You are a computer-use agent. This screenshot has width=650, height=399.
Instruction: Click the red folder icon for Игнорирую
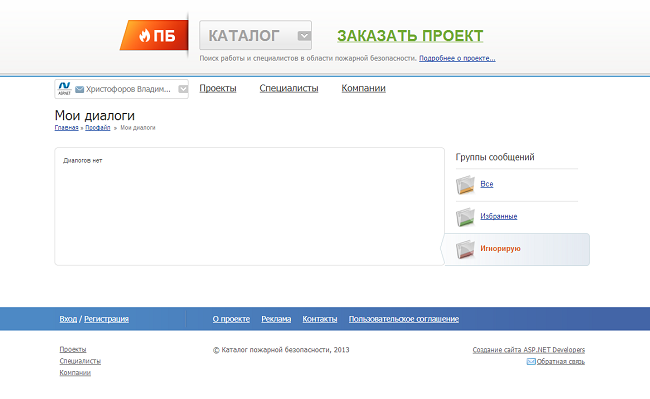click(465, 249)
